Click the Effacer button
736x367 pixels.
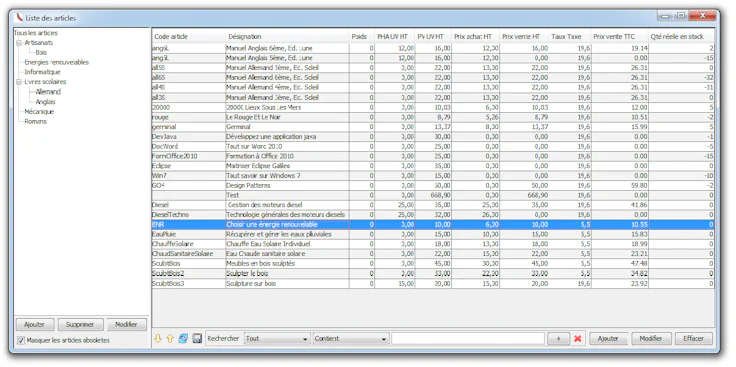(694, 338)
